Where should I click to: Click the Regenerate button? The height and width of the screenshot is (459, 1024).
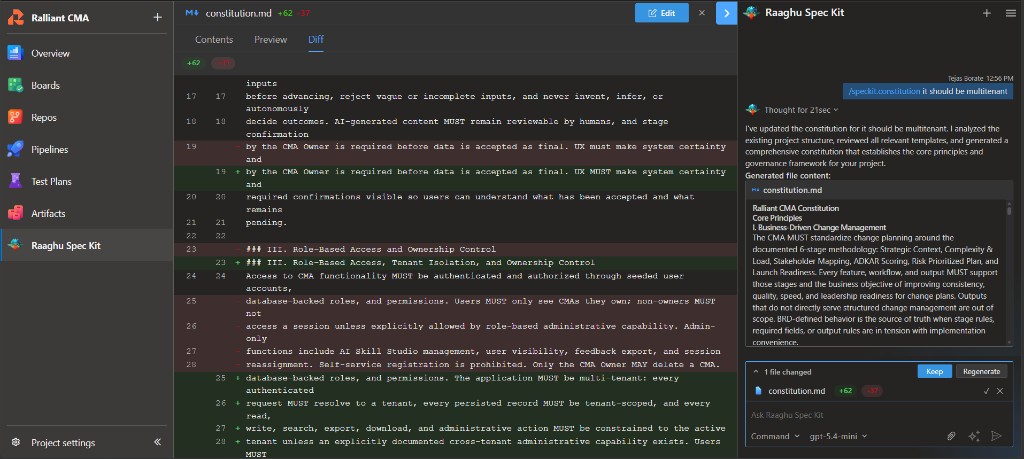pyautogui.click(x=981, y=372)
